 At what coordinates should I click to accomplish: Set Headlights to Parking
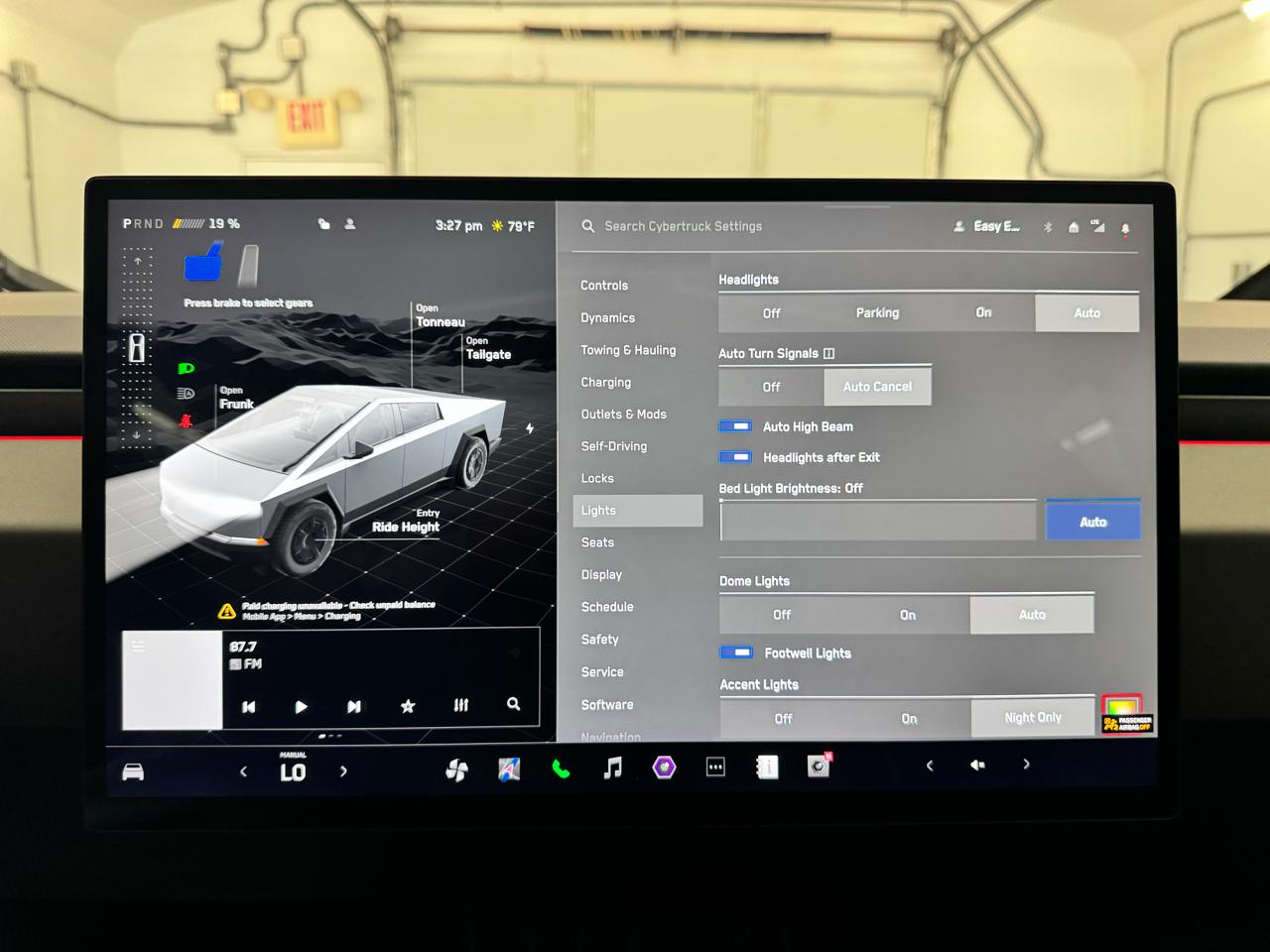pos(877,313)
